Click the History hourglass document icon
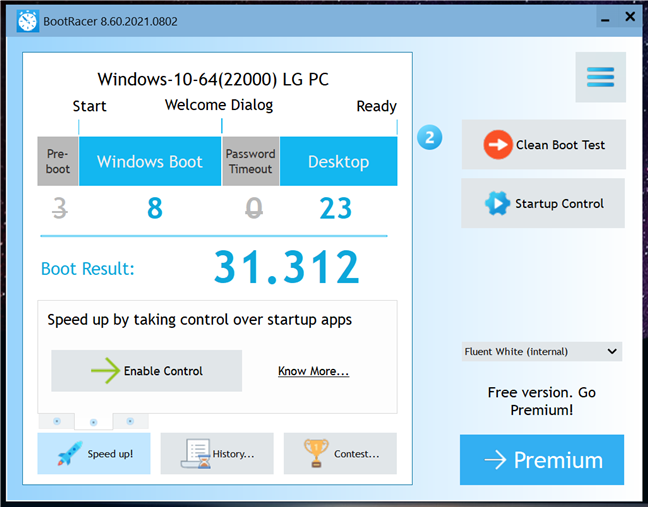Viewport: 648px width, 507px height. point(196,453)
